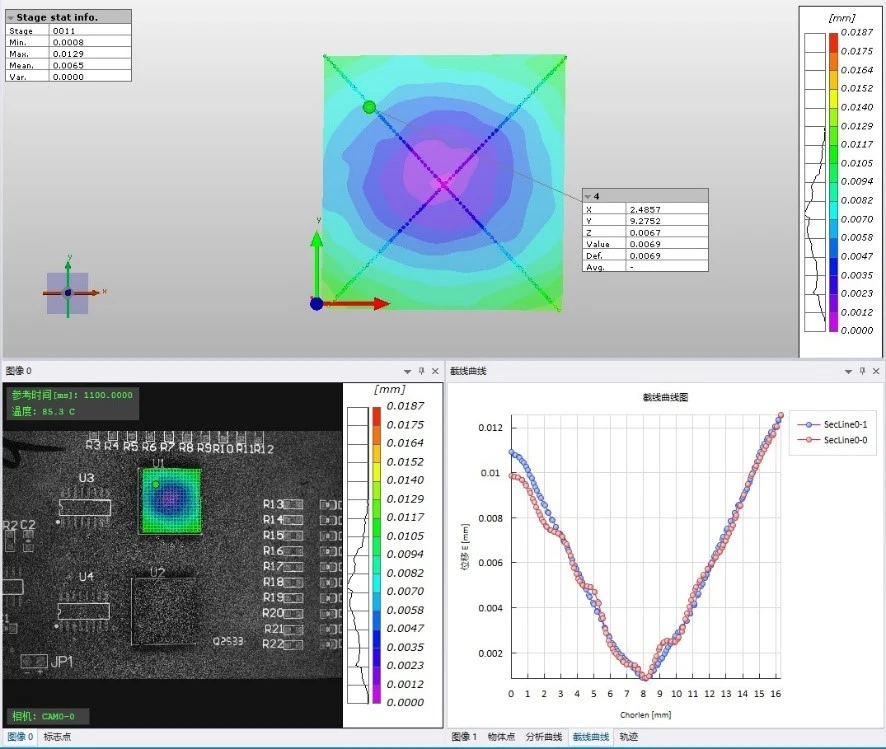Image resolution: width=886 pixels, height=749 pixels.
Task: Click the blue origin sphere of the axes
Action: click(x=316, y=304)
